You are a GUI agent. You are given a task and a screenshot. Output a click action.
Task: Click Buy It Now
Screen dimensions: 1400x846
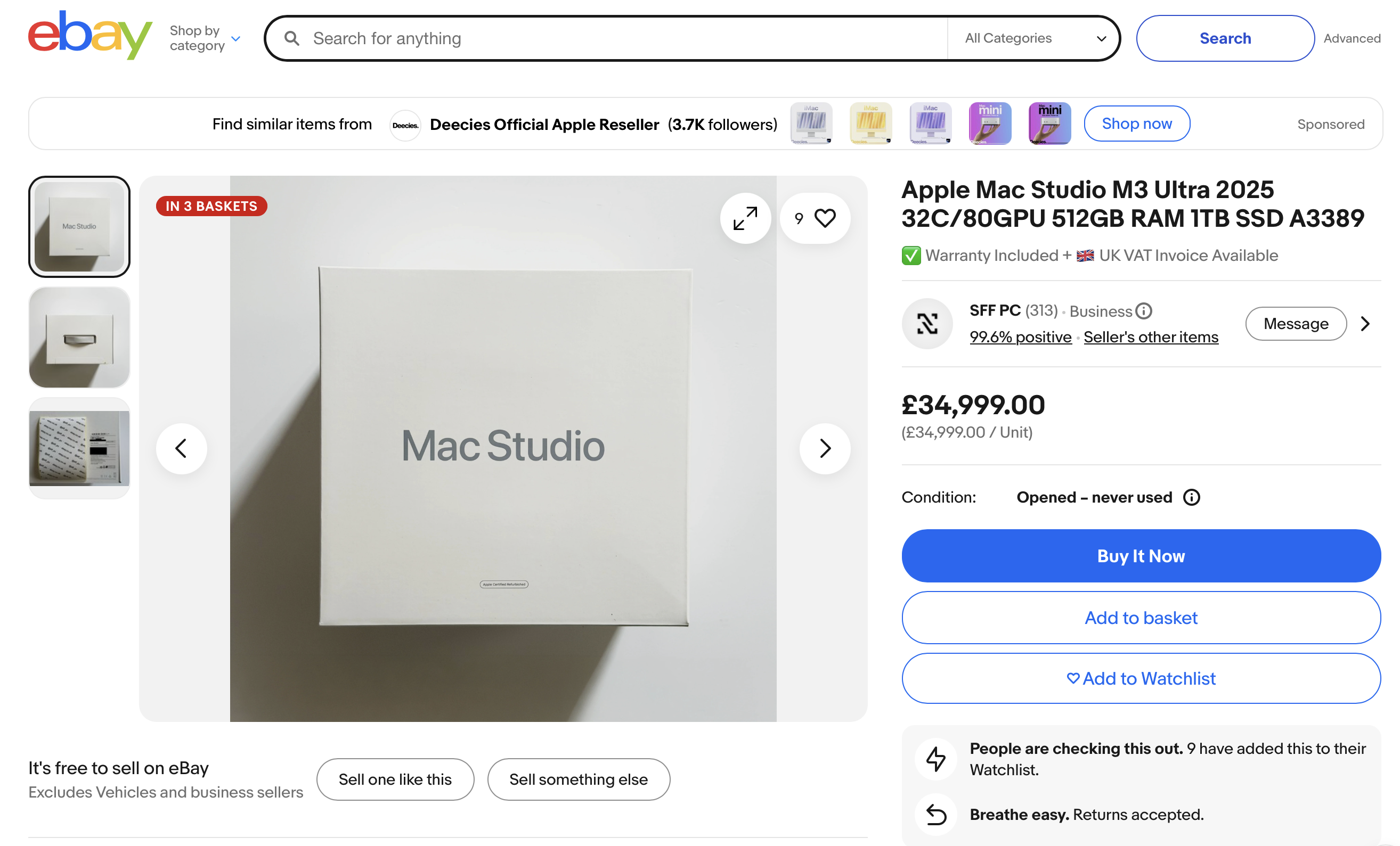click(1141, 556)
